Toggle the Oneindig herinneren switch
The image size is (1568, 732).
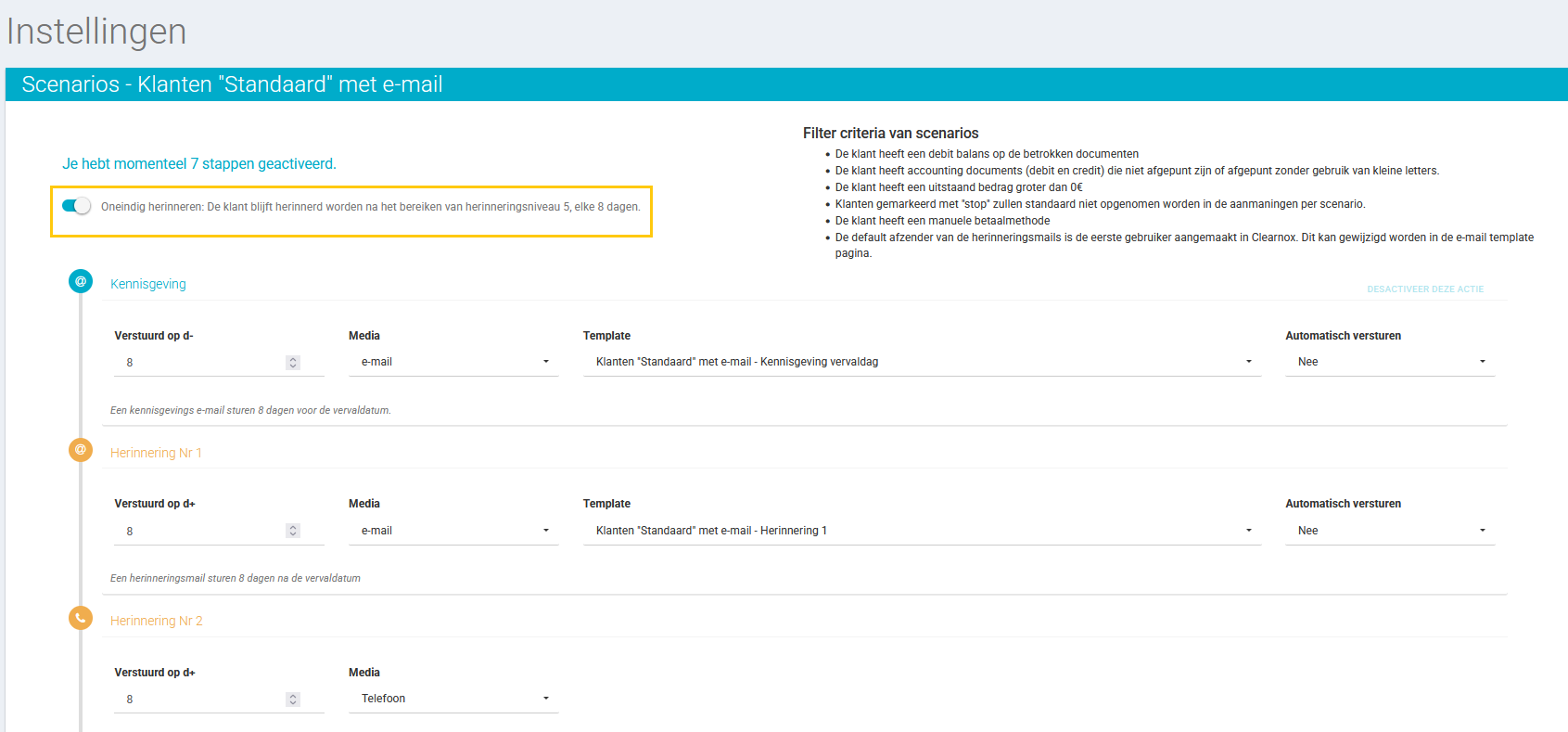click(76, 206)
